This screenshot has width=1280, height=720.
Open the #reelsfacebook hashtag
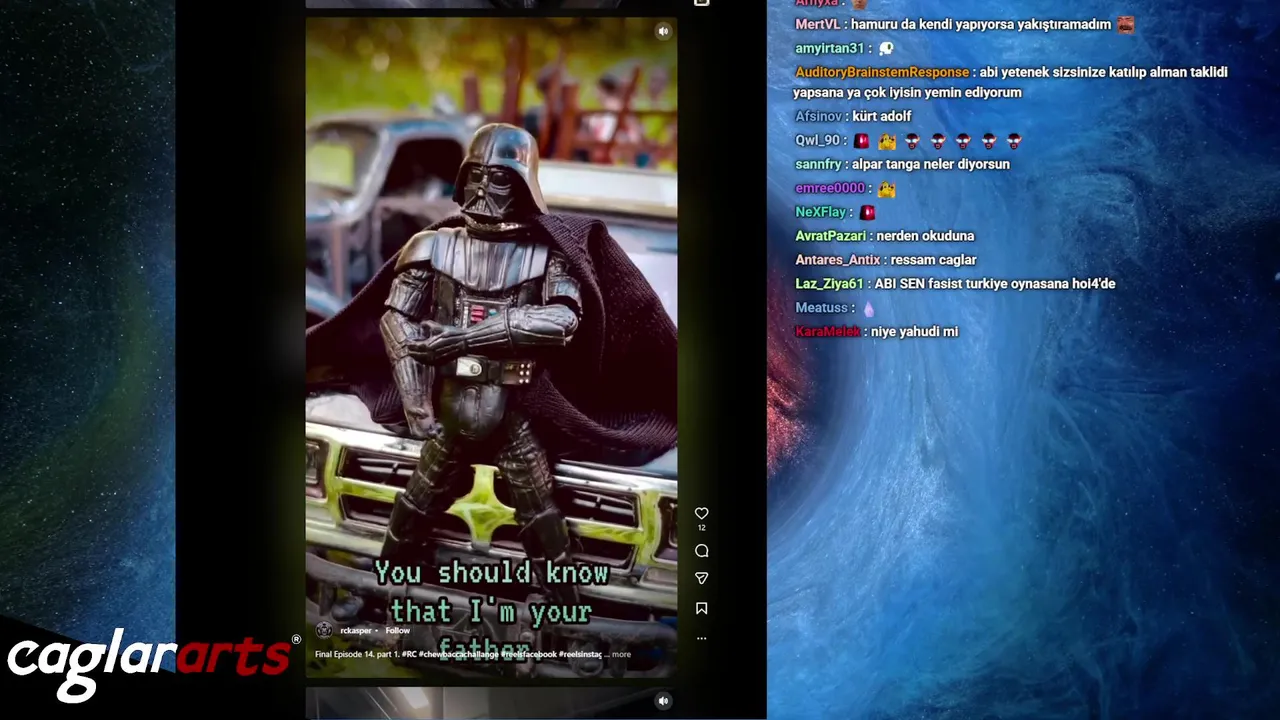pyautogui.click(x=529, y=655)
